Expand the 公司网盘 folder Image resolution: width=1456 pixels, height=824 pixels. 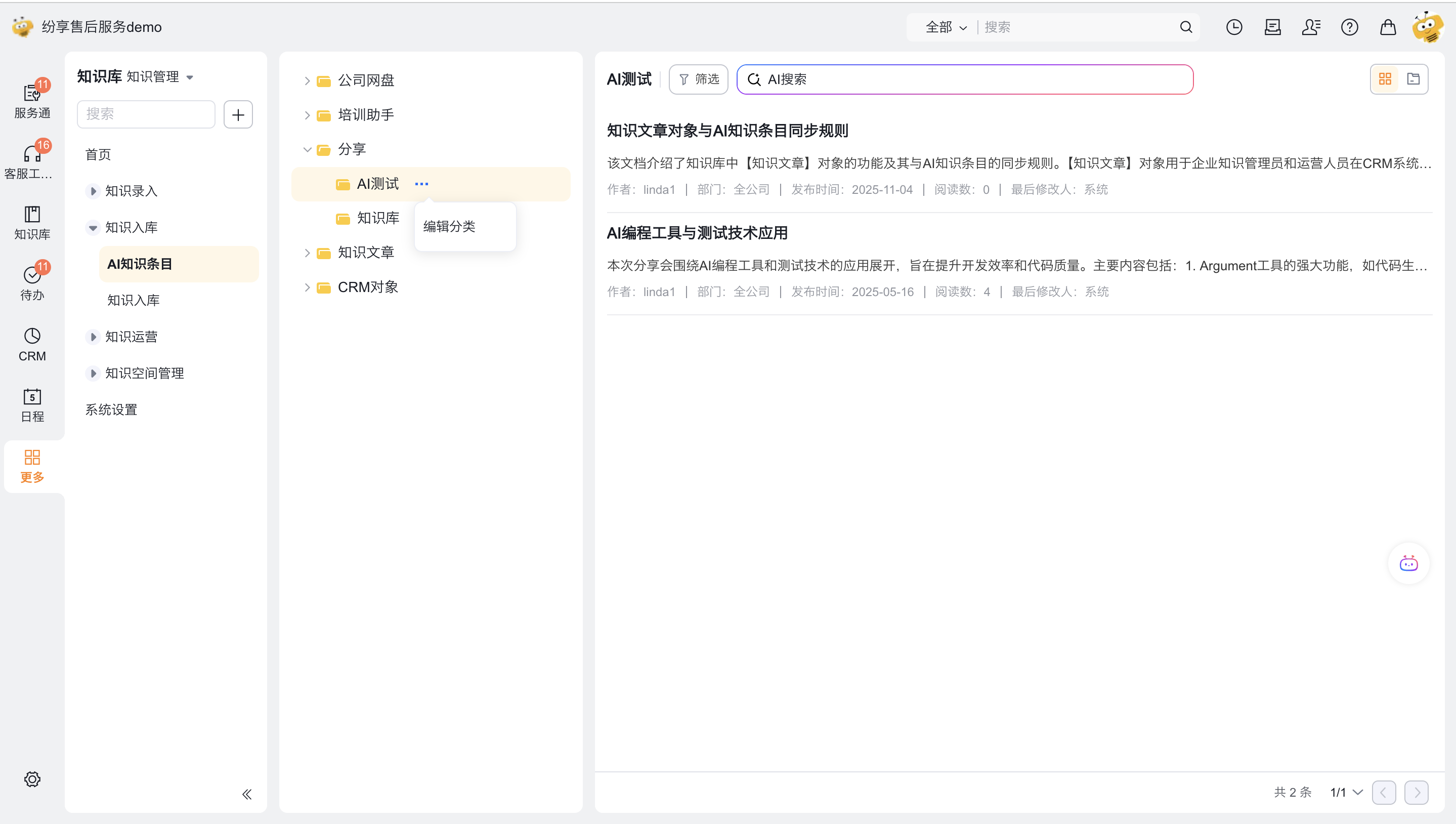click(x=307, y=81)
